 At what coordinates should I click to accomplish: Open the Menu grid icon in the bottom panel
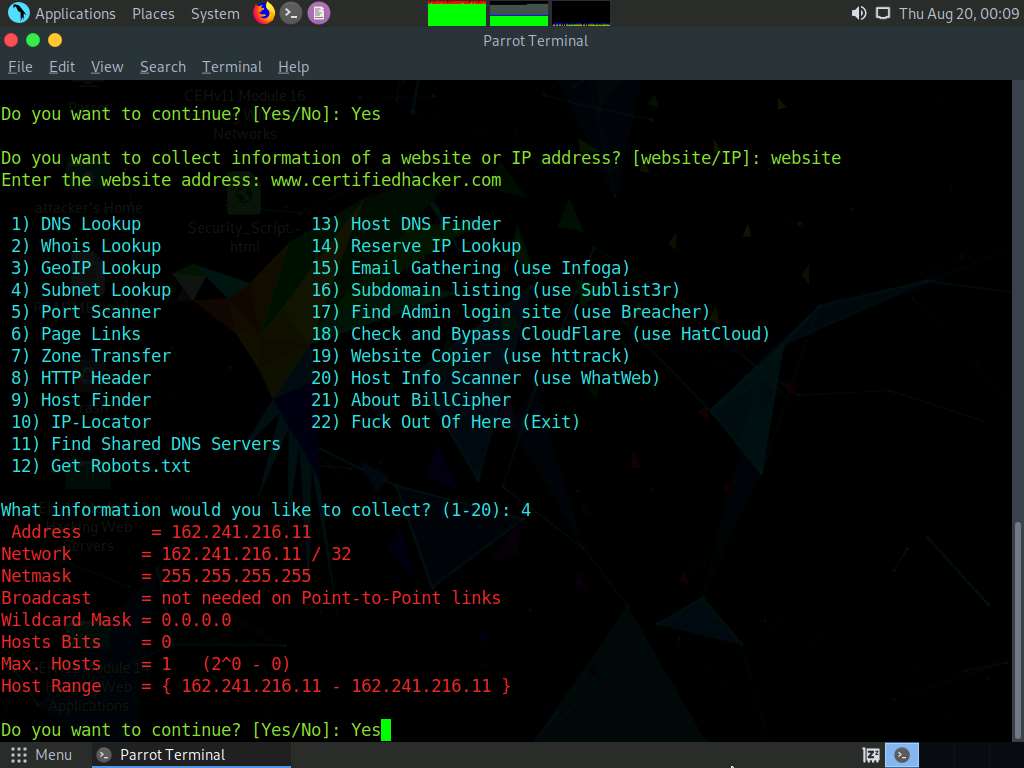pos(18,755)
